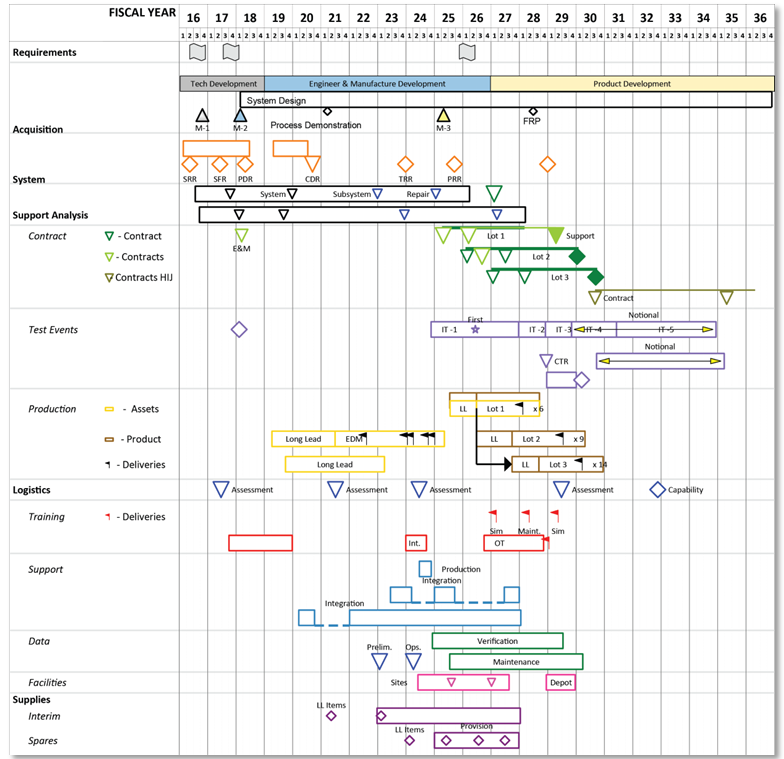The height and width of the screenshot is (759, 784).
Task: Click the Prelim. blue triangle
Action: click(380, 661)
